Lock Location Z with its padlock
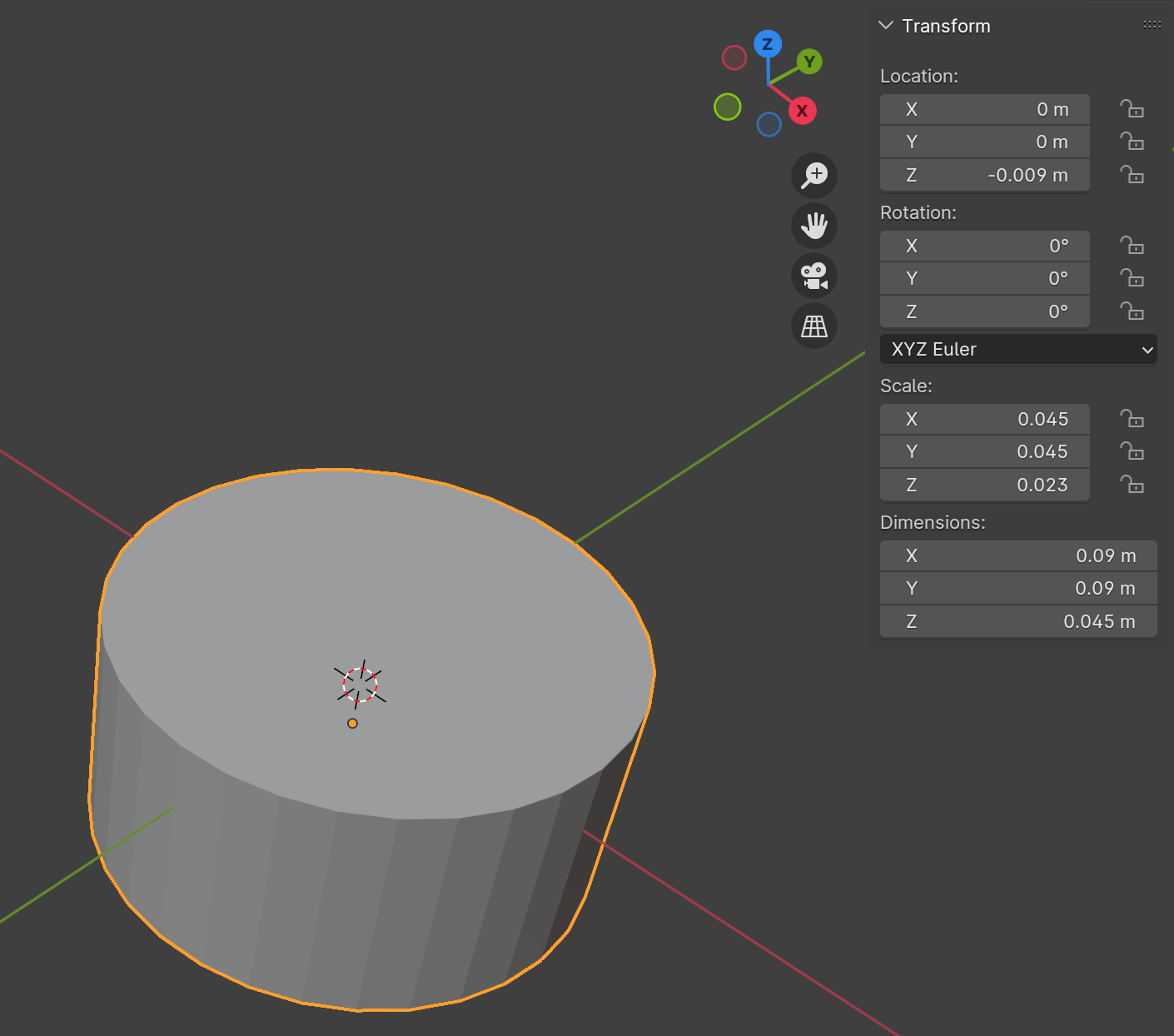The width and height of the screenshot is (1174, 1036). (x=1132, y=175)
